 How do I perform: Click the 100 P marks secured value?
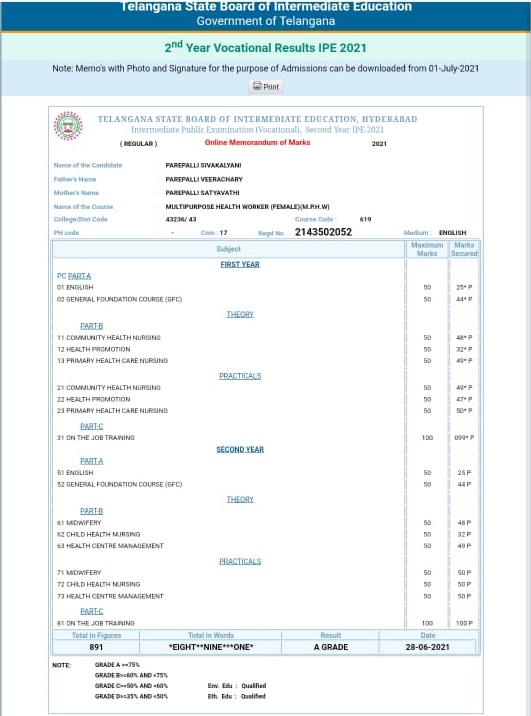(464, 623)
